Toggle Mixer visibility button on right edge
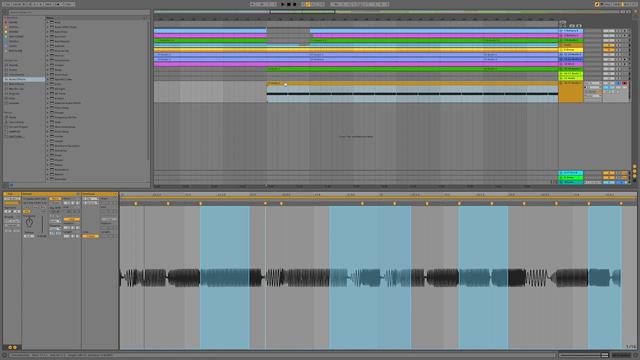640x360 pixels. (x=634, y=176)
